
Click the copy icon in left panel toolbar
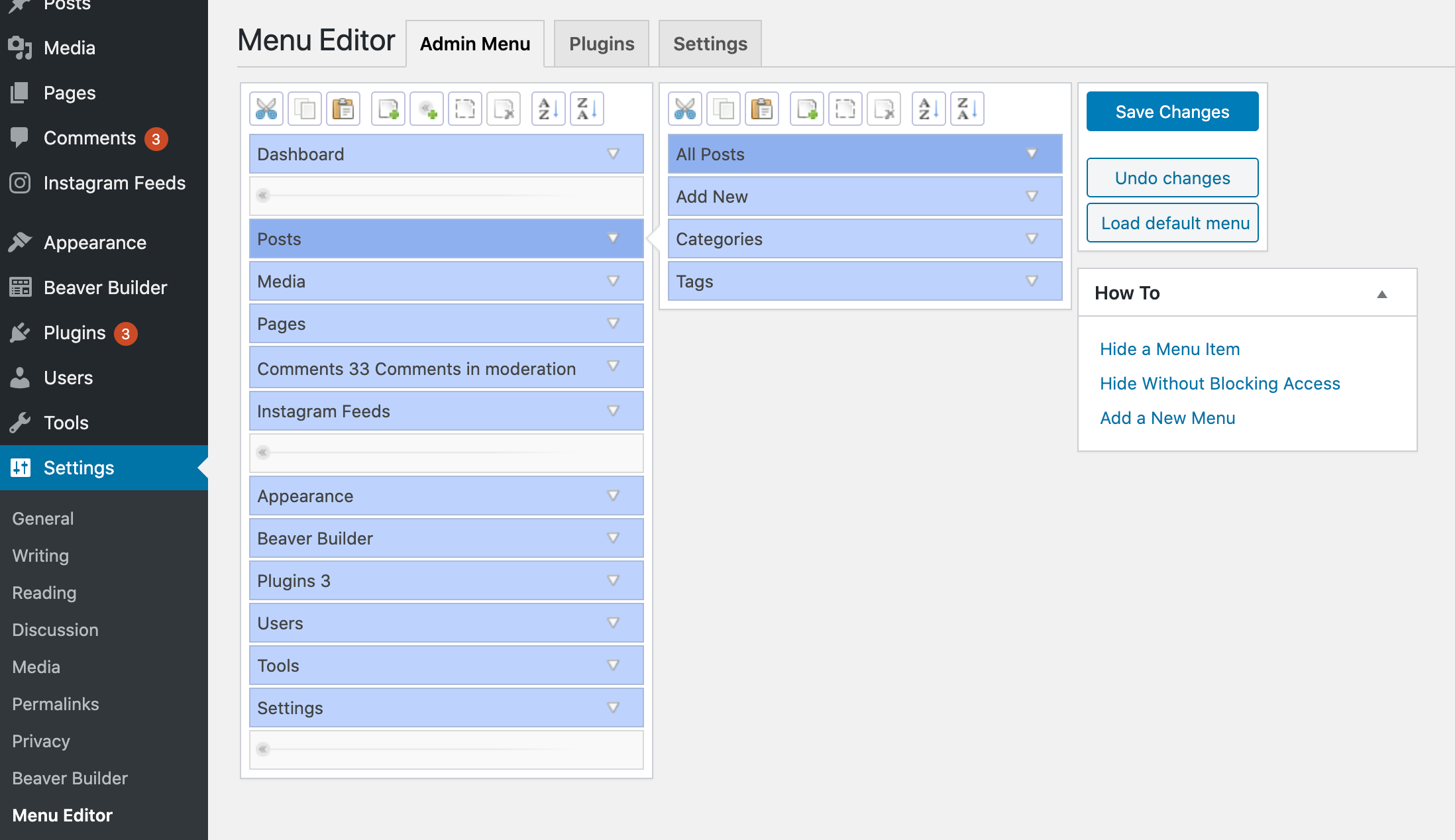click(x=305, y=109)
